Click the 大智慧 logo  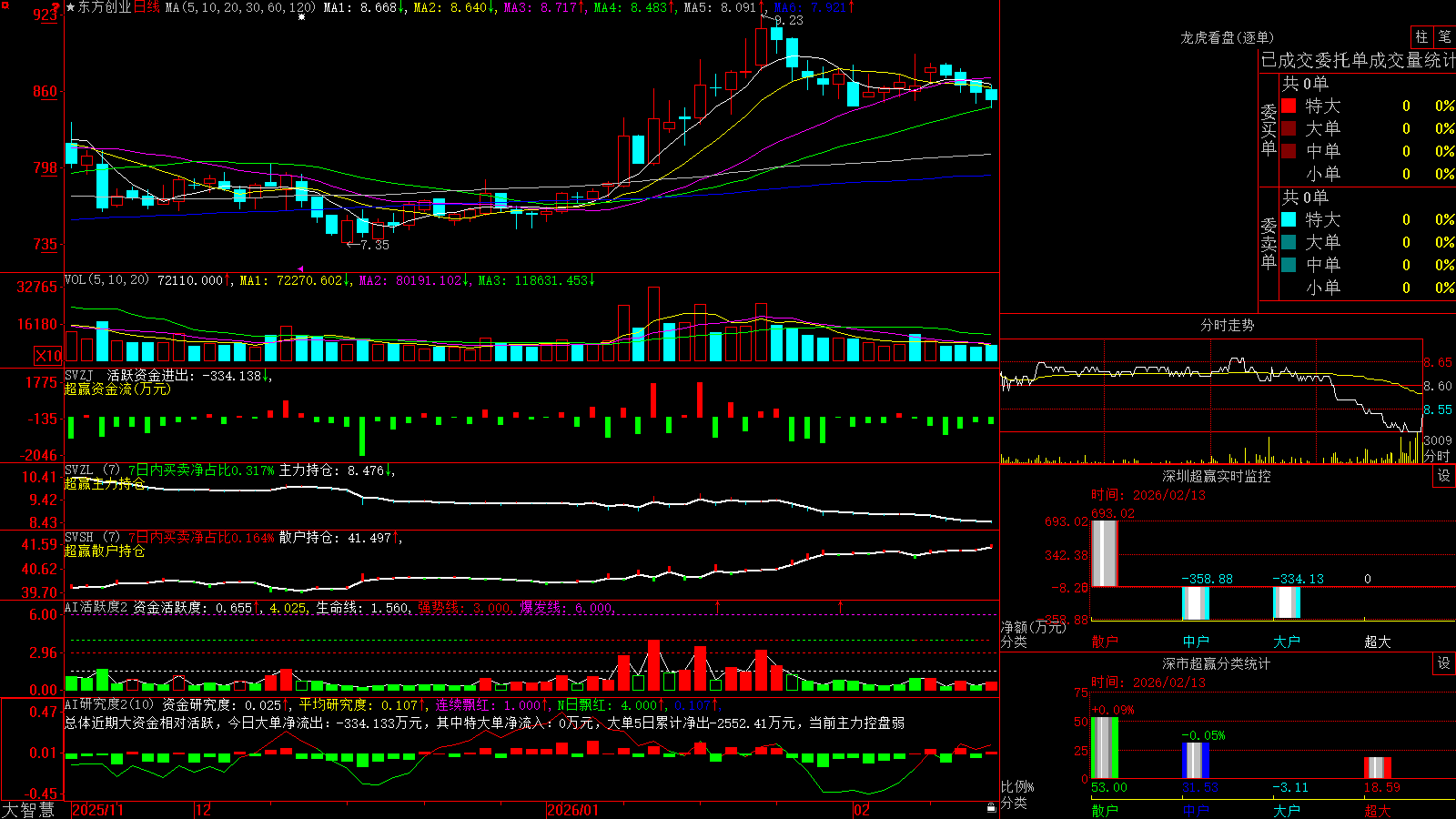(x=28, y=810)
